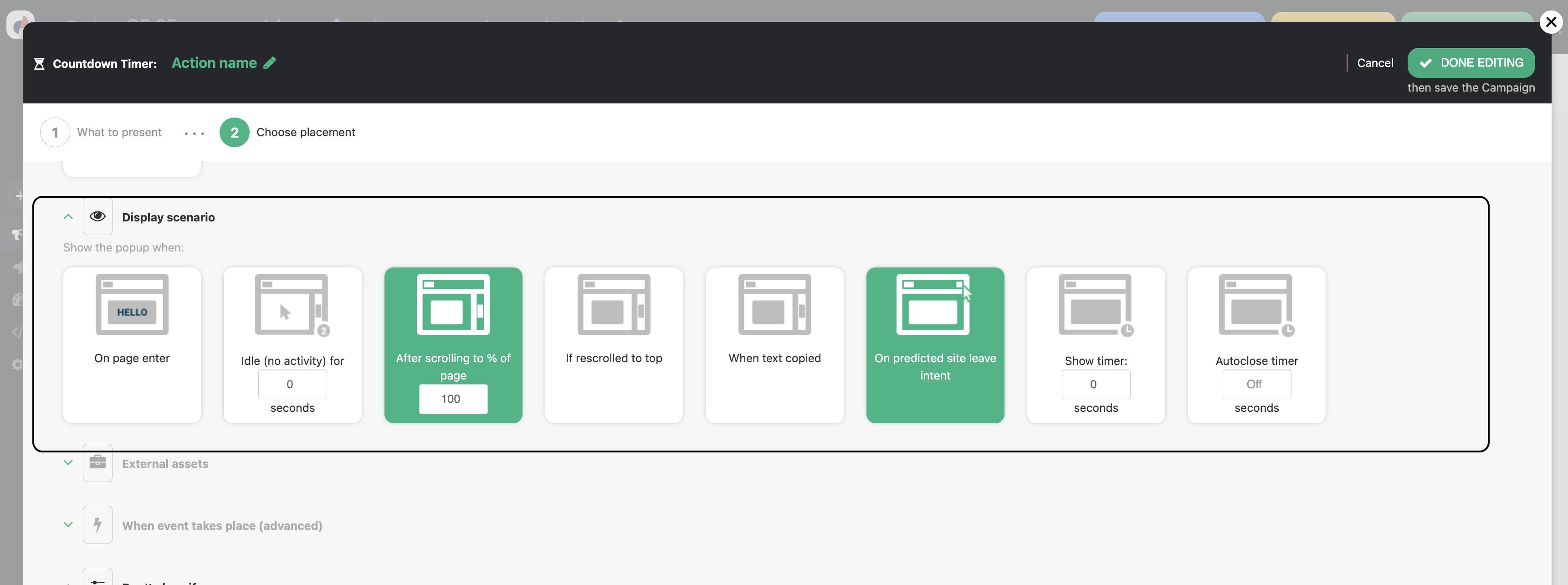Click the plus icon in left sidebar

(20, 196)
